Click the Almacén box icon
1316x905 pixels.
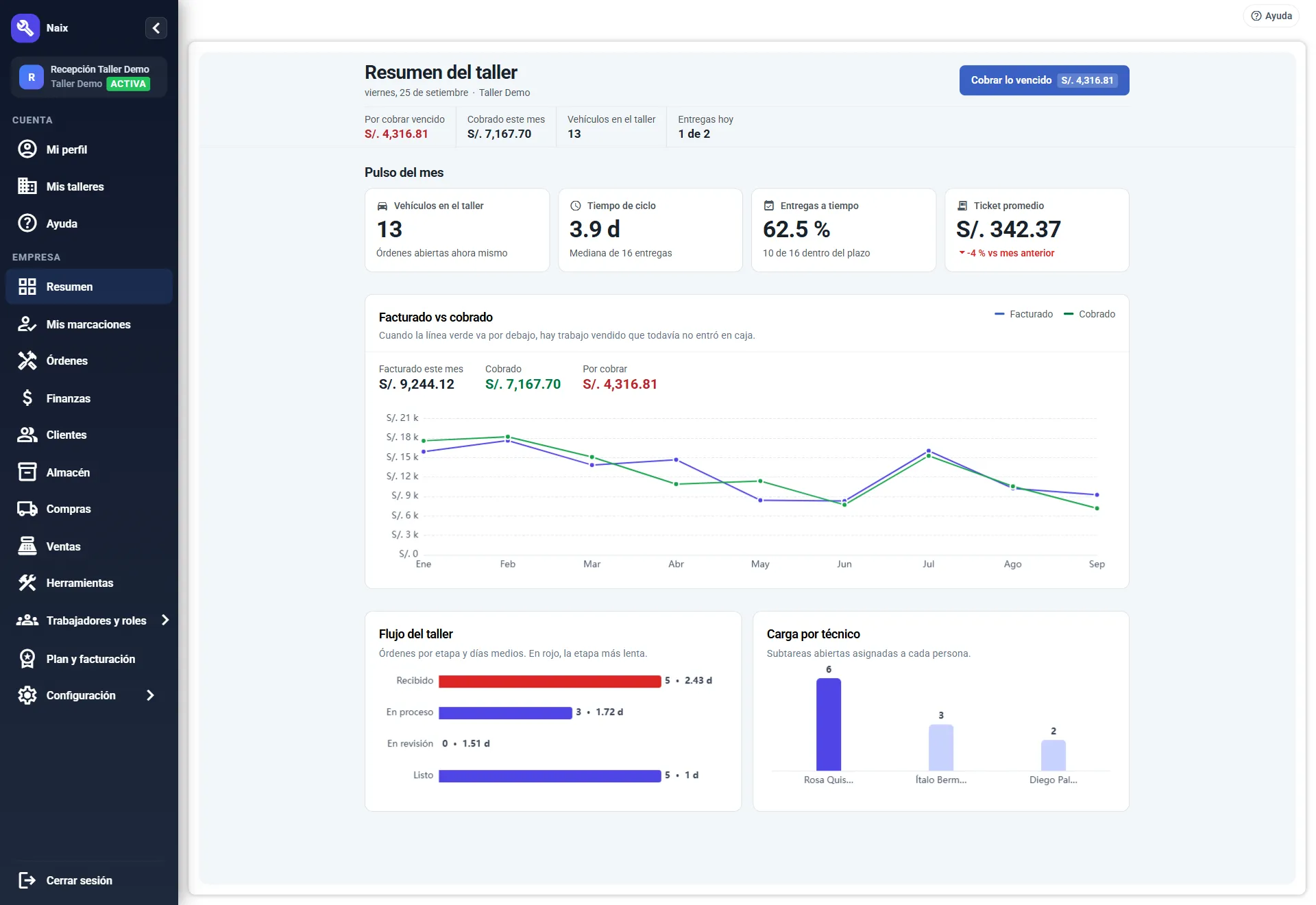tap(27, 472)
